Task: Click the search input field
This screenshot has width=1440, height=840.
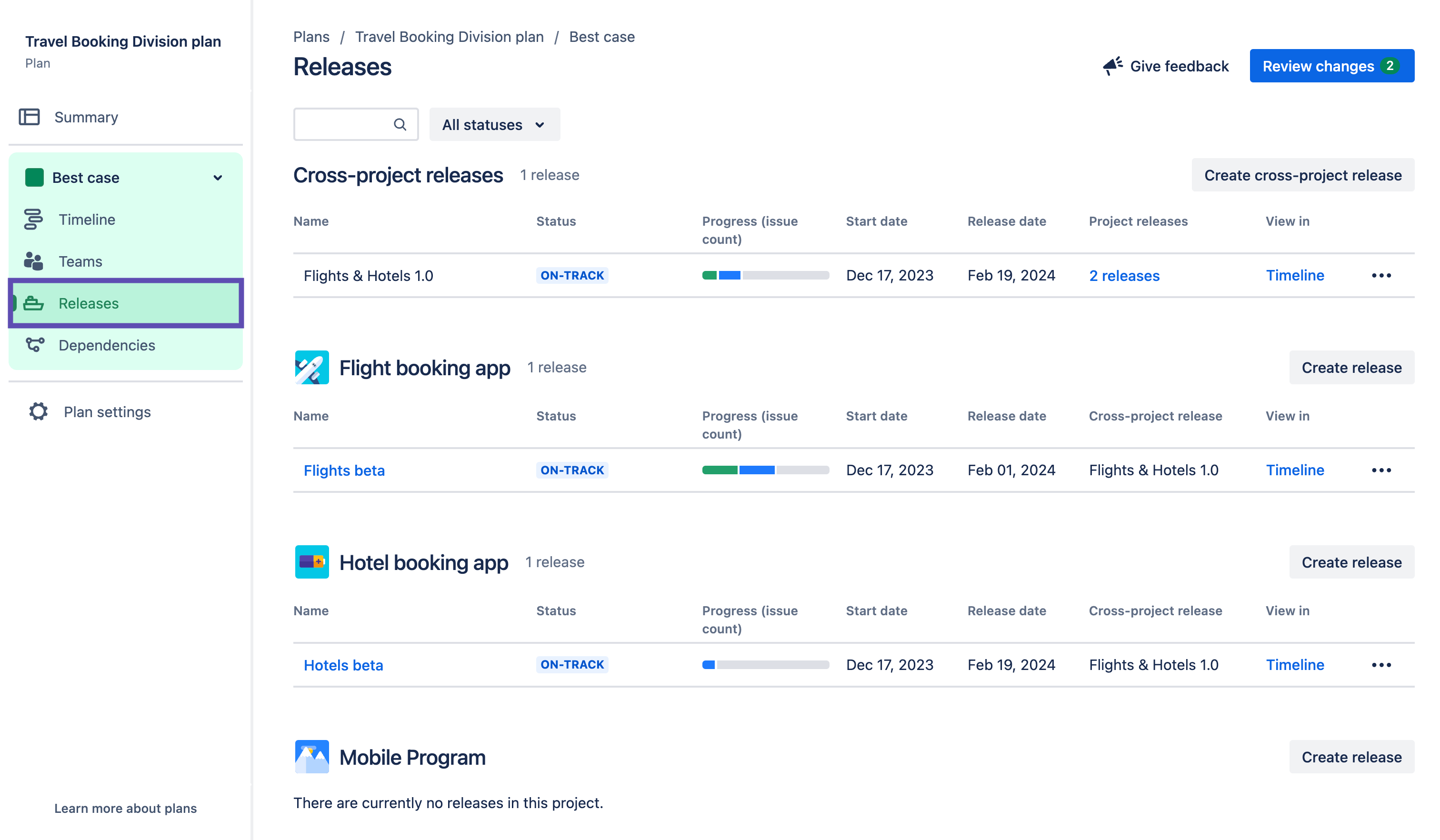Action: click(354, 125)
